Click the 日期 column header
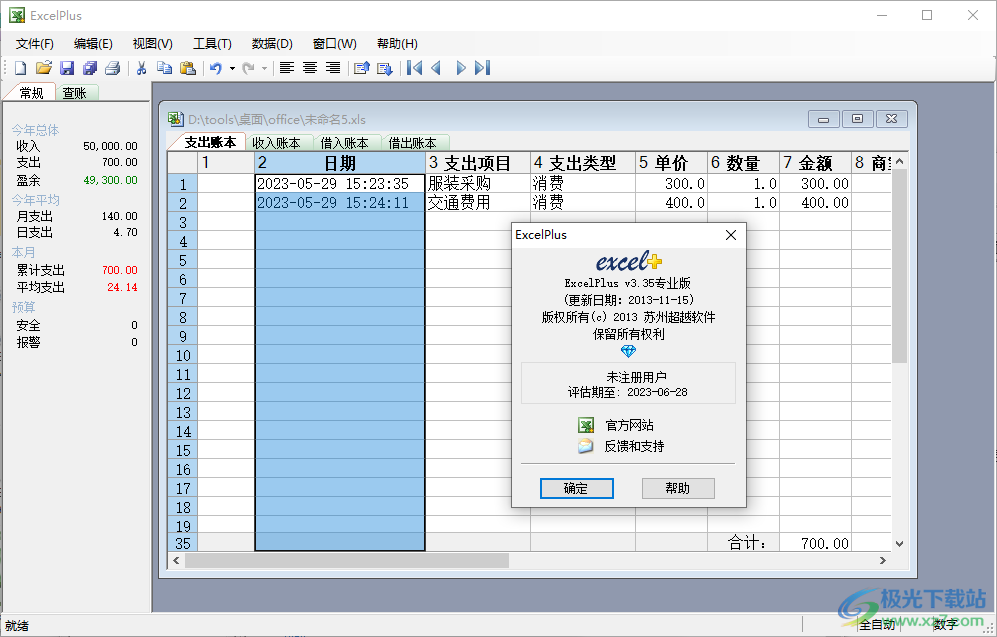The height and width of the screenshot is (637, 997). click(x=340, y=163)
